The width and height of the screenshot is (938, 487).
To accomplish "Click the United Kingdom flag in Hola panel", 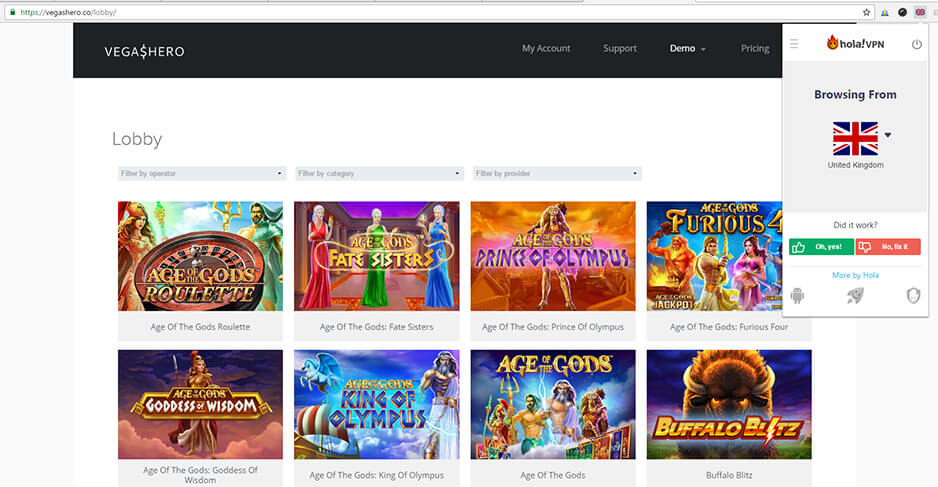I will 855,138.
